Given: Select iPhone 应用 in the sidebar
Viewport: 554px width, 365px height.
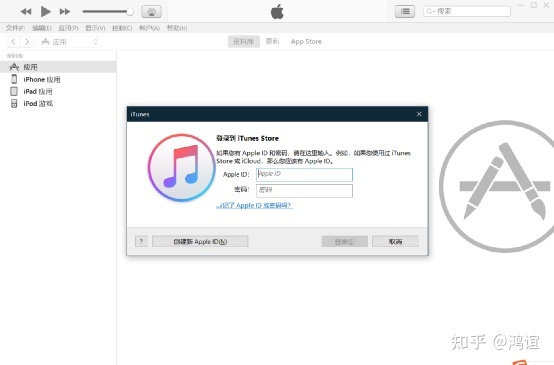Looking at the screenshot, I should [x=58, y=79].
